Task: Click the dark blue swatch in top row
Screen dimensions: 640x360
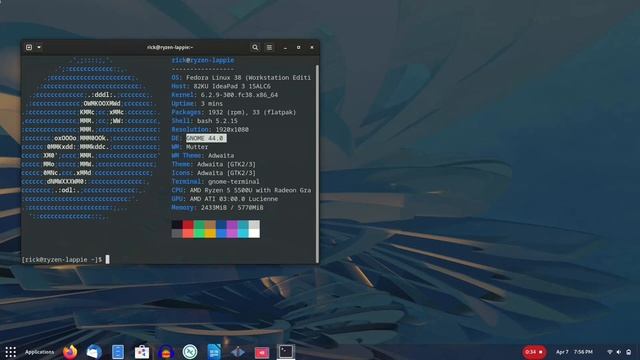Action: [x=221, y=224]
